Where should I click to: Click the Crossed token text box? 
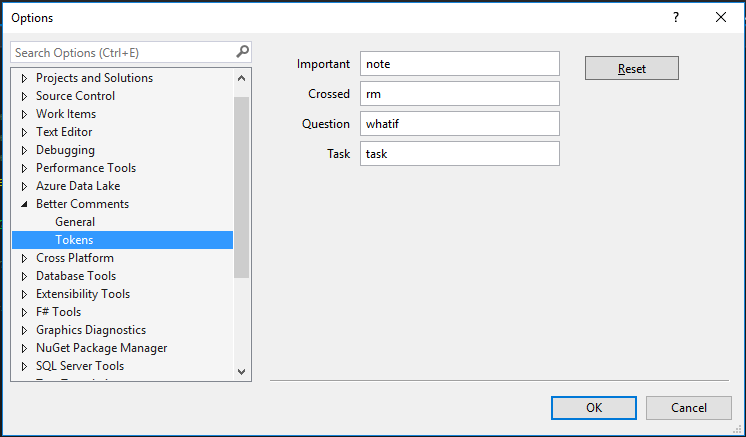coord(459,94)
